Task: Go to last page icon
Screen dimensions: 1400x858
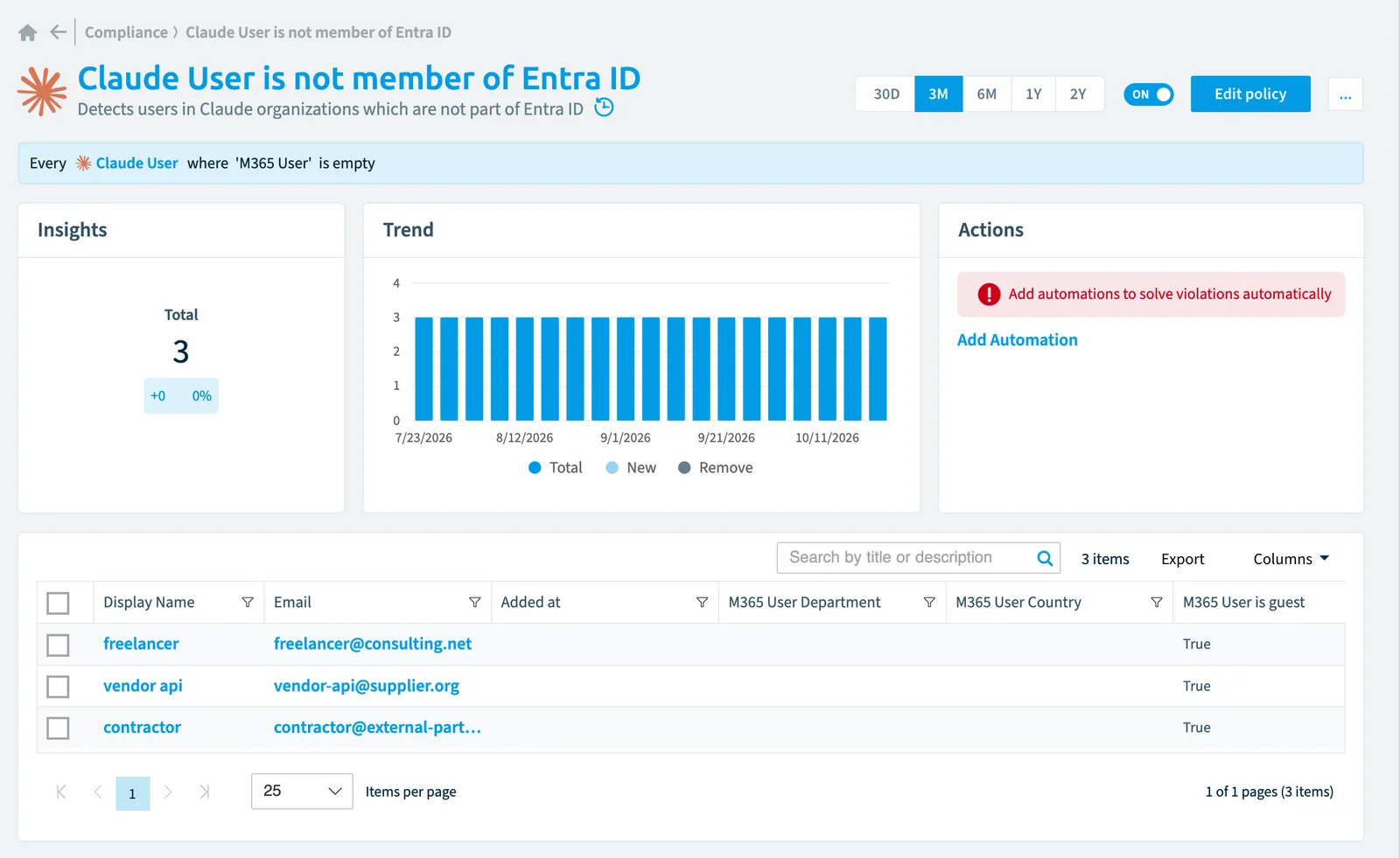Action: 205,792
